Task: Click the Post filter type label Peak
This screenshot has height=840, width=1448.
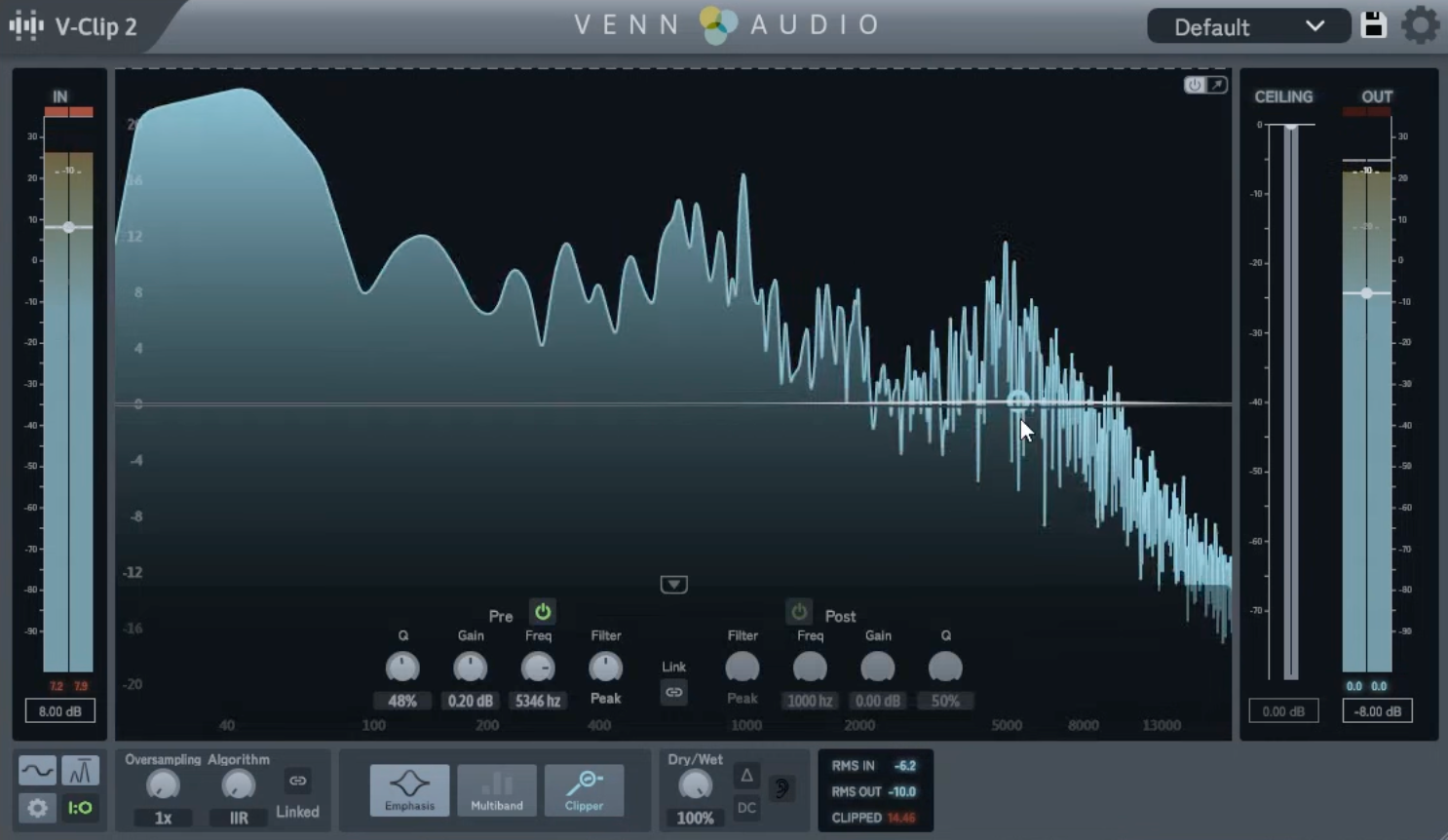Action: coord(743,699)
